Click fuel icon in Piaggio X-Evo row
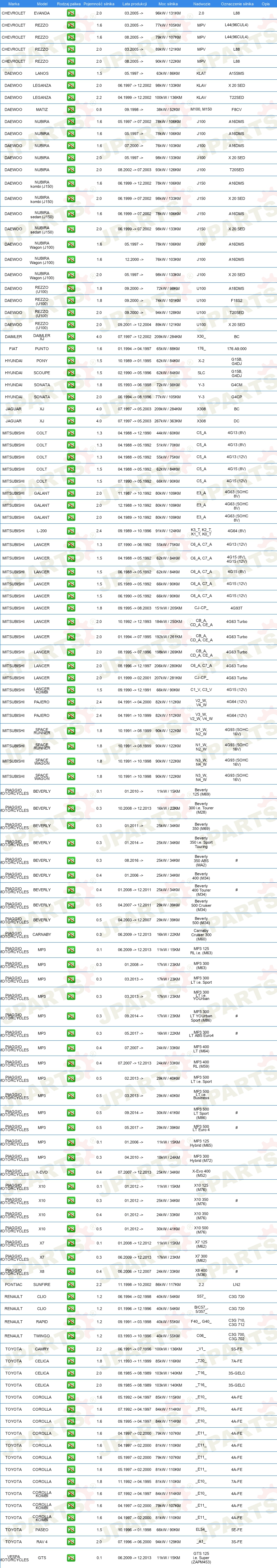The image size is (277, 1568). 70,1172
